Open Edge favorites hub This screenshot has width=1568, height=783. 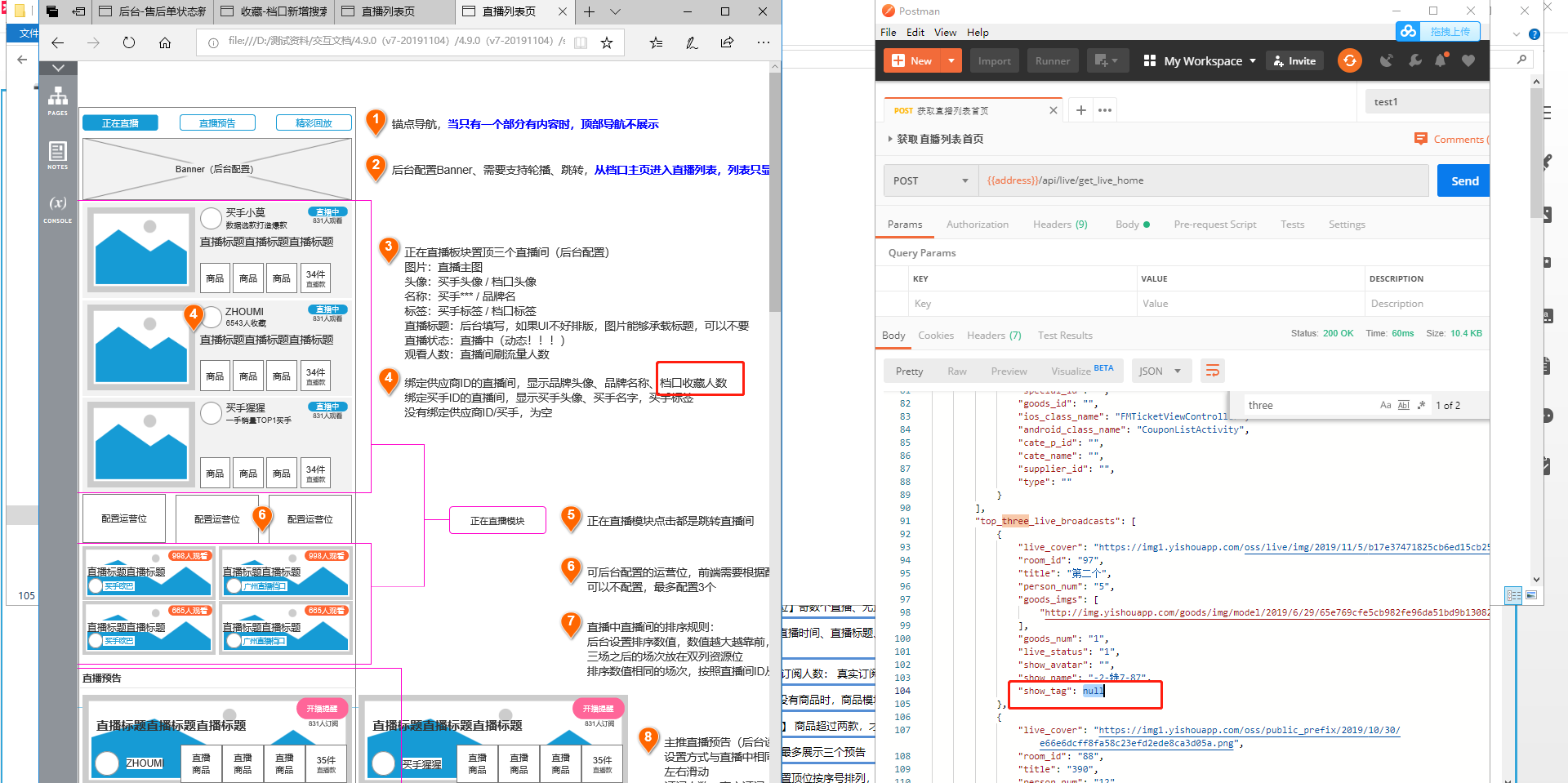click(x=656, y=42)
